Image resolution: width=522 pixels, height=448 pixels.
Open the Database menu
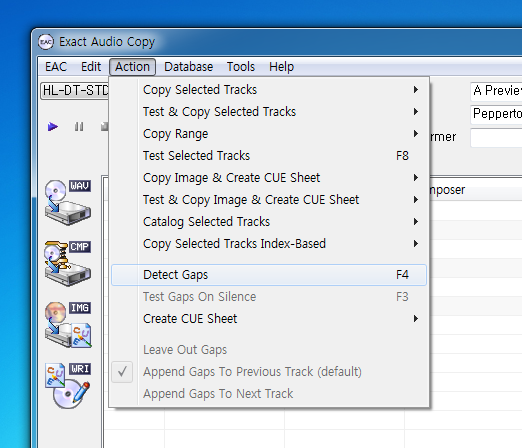tap(188, 67)
